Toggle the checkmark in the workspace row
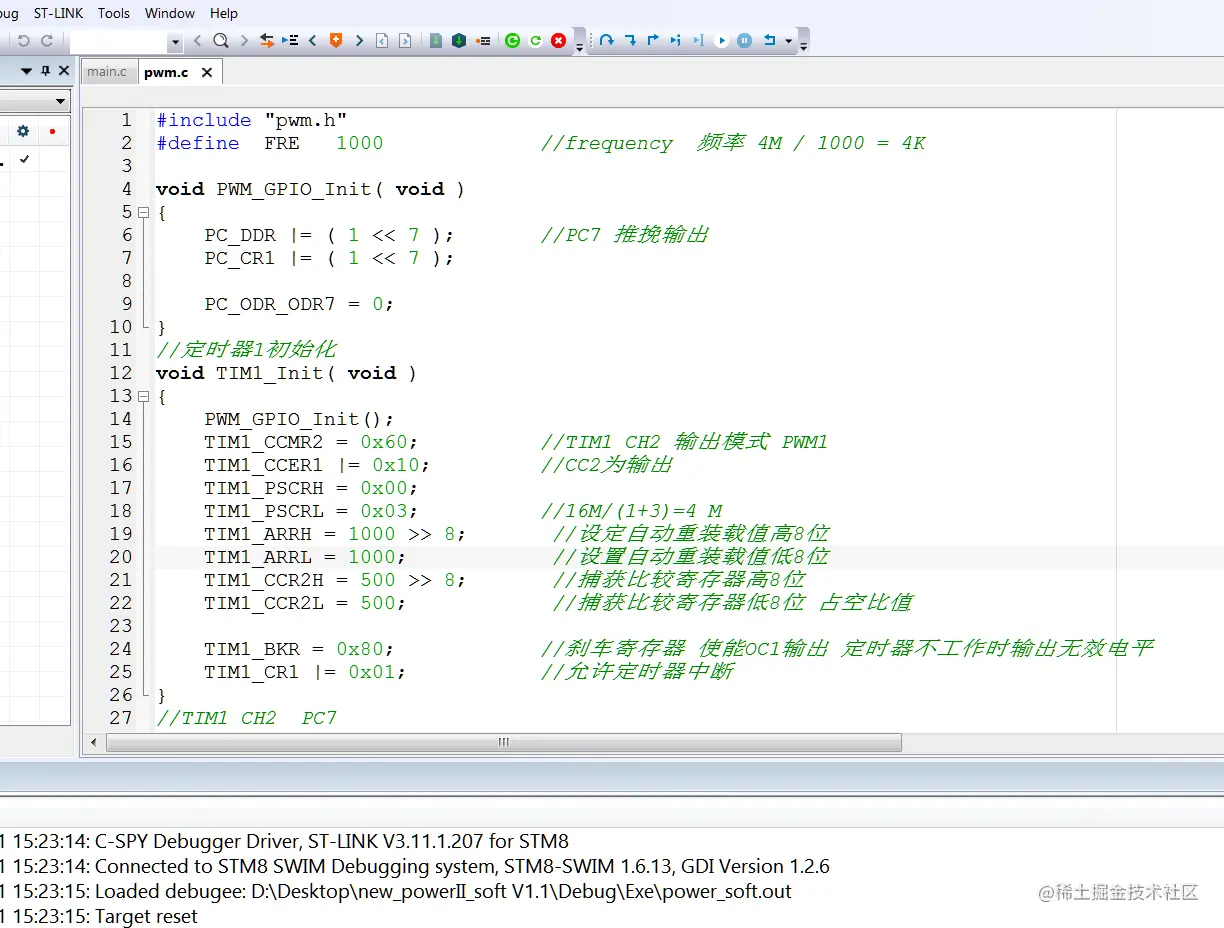Image resolution: width=1224 pixels, height=928 pixels. [24, 160]
